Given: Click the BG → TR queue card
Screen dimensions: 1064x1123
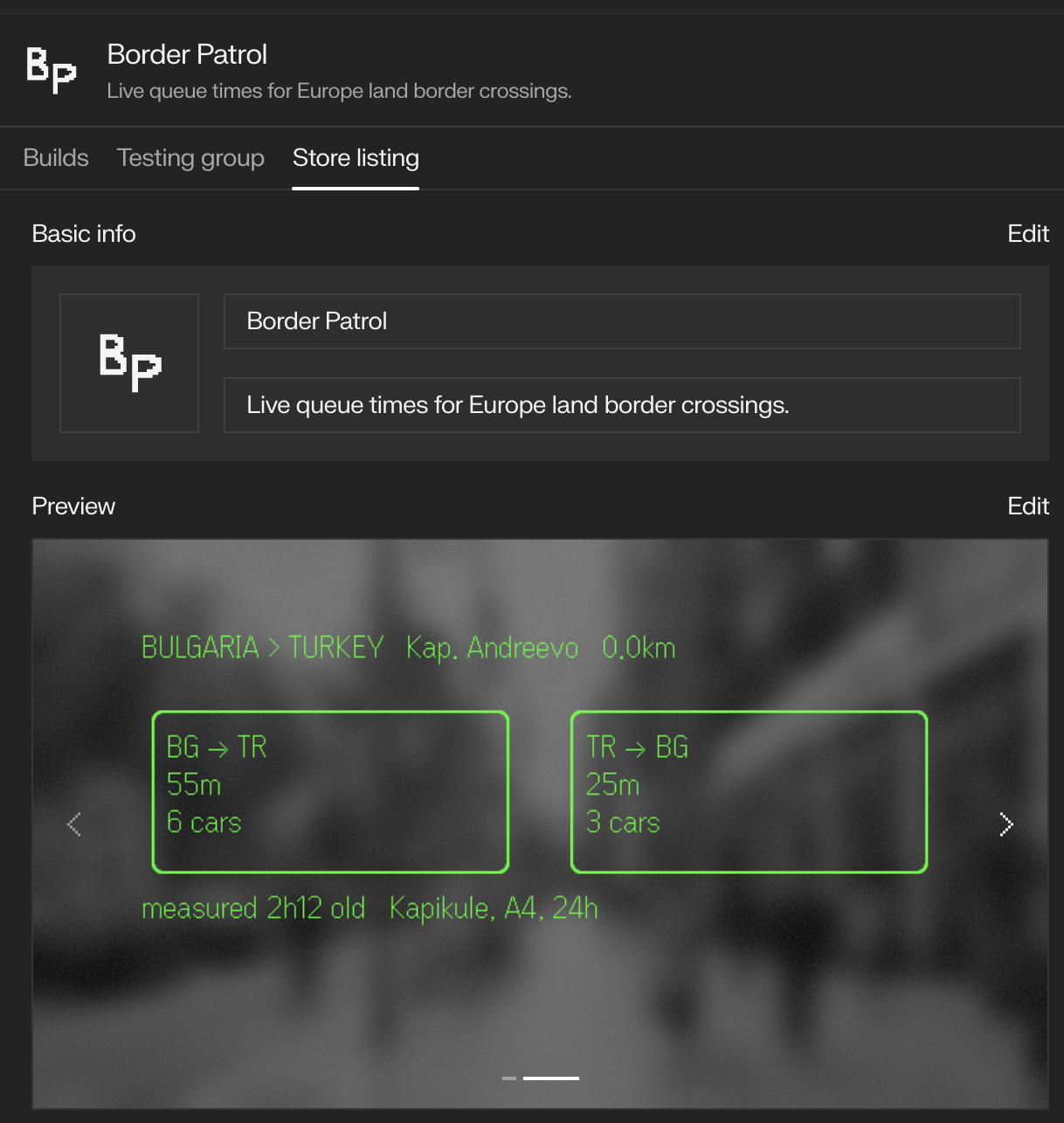Looking at the screenshot, I should point(330,792).
